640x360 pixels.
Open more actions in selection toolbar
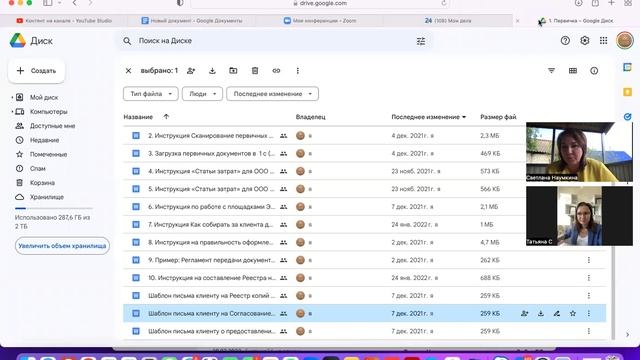[298, 71]
